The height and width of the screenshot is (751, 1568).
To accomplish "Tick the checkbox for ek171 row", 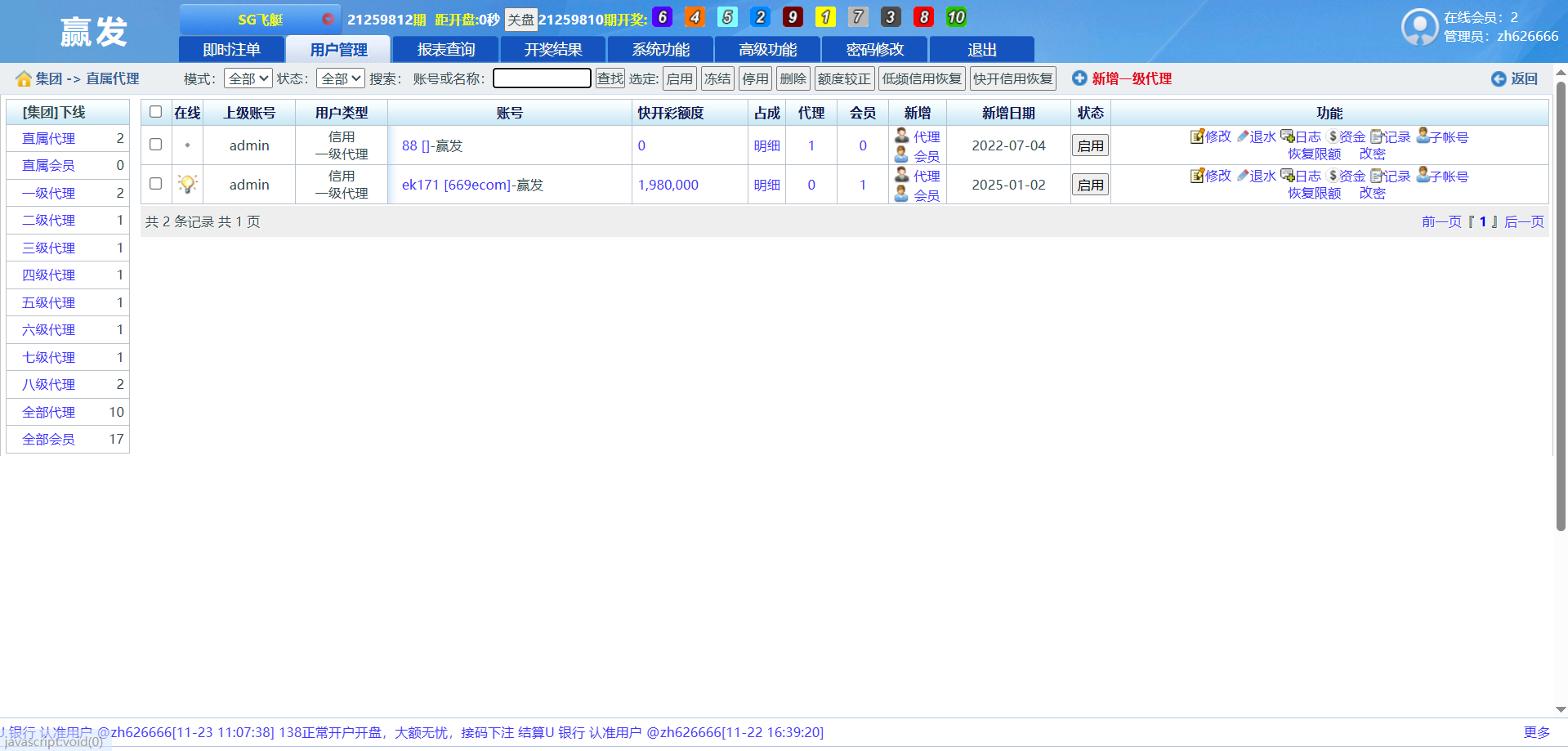I will tap(155, 184).
